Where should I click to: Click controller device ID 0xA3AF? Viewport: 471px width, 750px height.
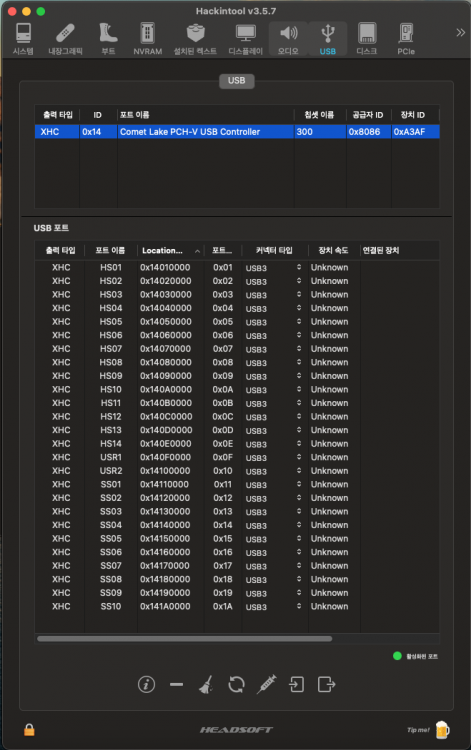409,132
